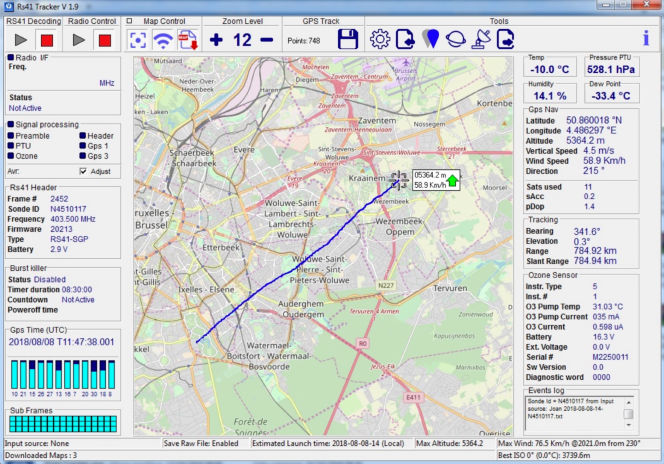Click the center map on sonde icon
The image size is (664, 464).
pos(138,39)
